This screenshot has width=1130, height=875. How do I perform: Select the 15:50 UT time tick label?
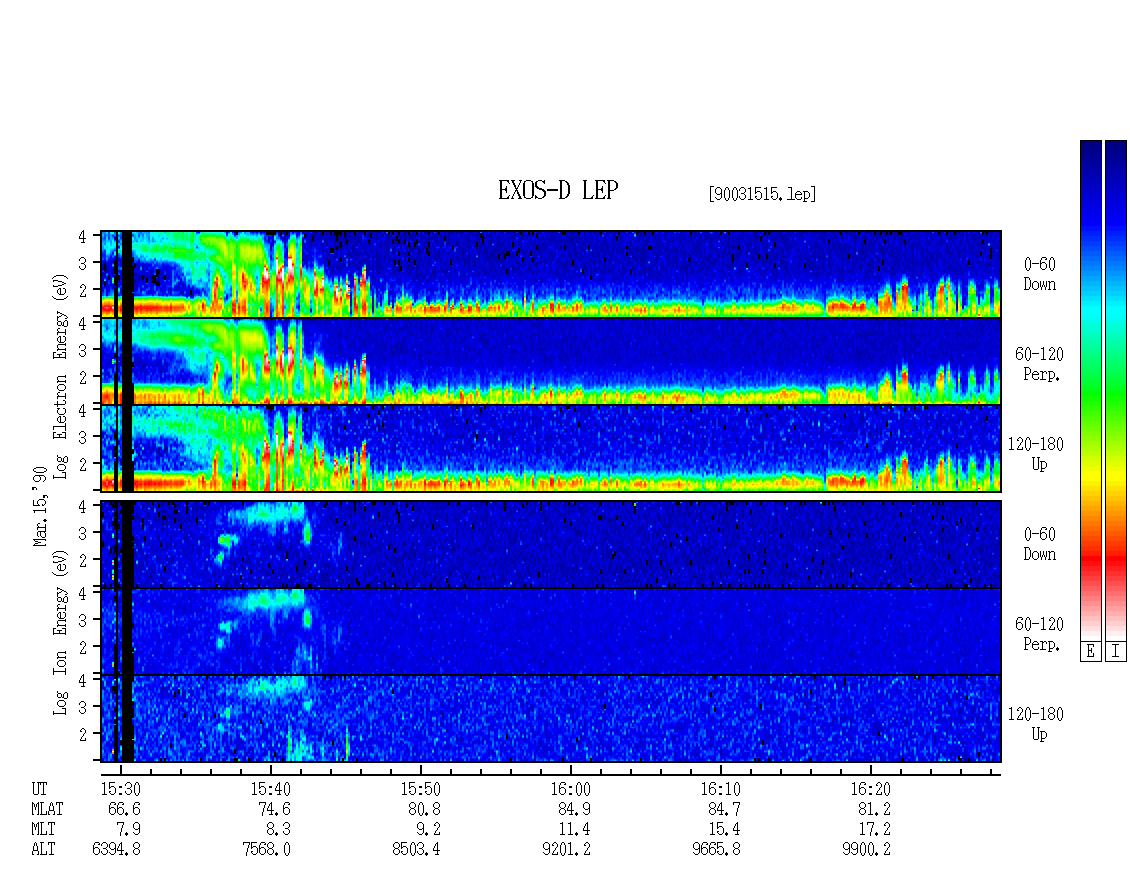point(420,789)
